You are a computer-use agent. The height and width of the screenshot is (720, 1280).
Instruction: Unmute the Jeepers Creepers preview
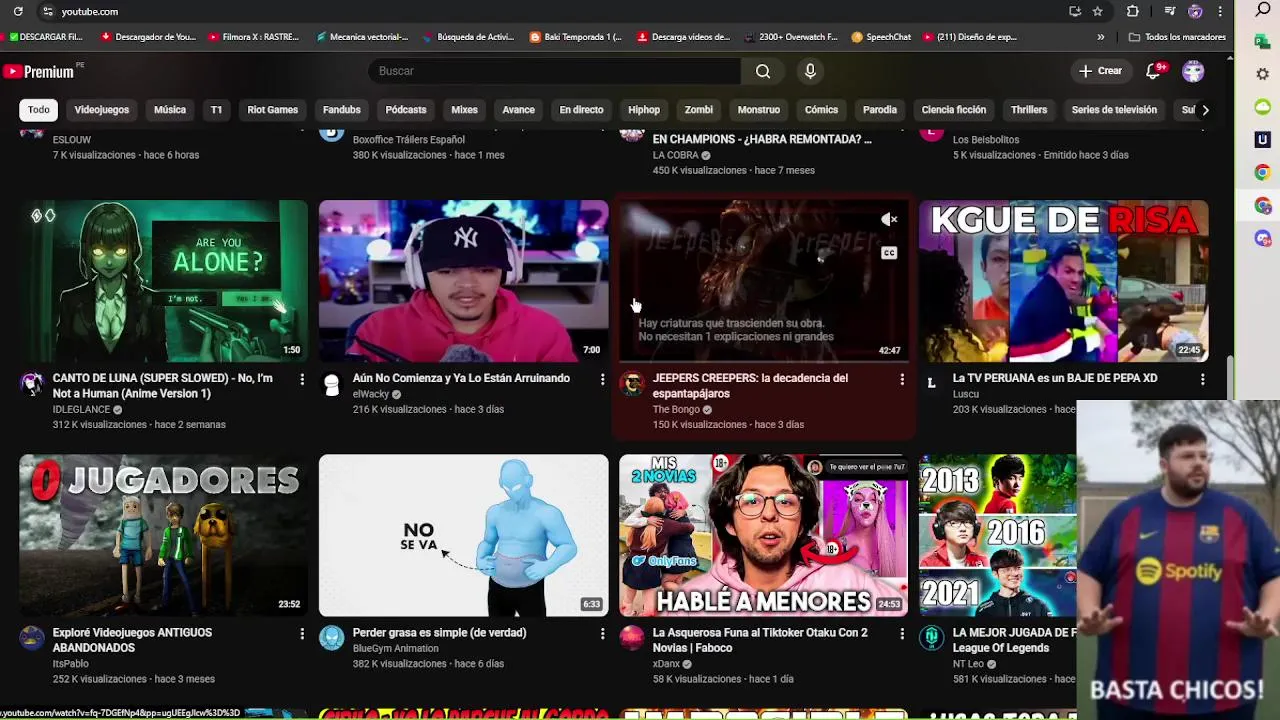(889, 220)
